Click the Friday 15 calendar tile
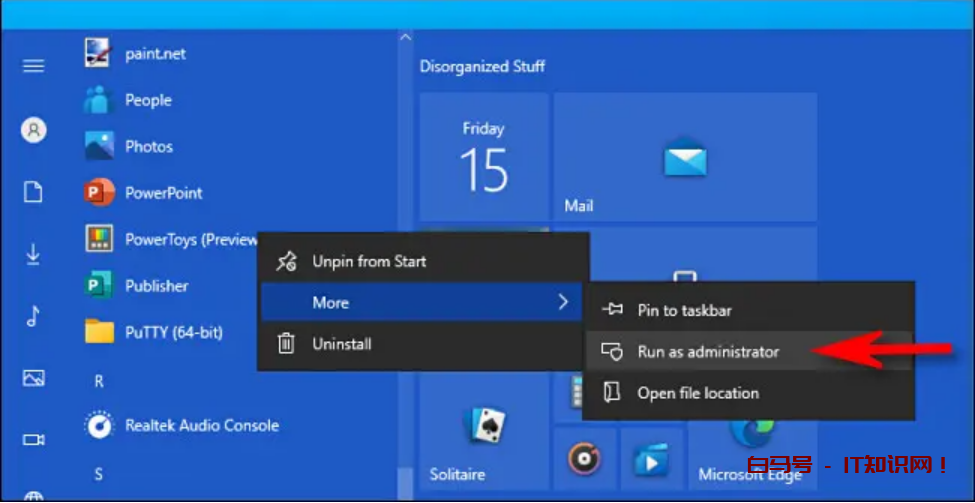Image resolution: width=975 pixels, height=503 pixels. 484,157
